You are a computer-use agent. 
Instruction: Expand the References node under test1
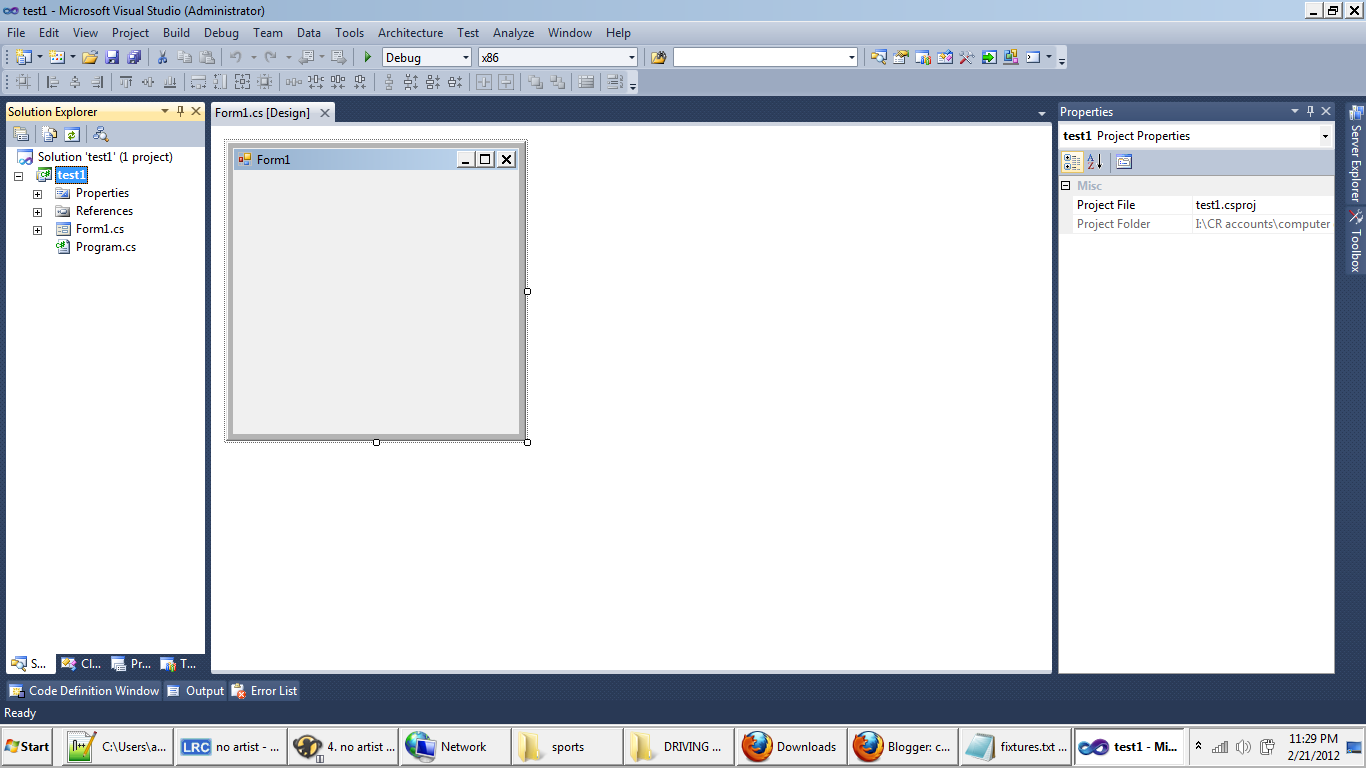[x=38, y=211]
